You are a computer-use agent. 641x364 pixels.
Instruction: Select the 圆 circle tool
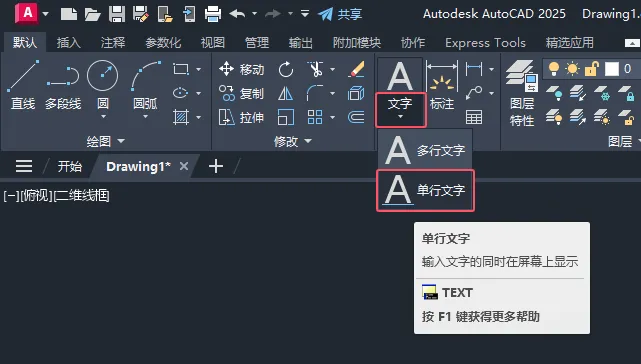(103, 85)
